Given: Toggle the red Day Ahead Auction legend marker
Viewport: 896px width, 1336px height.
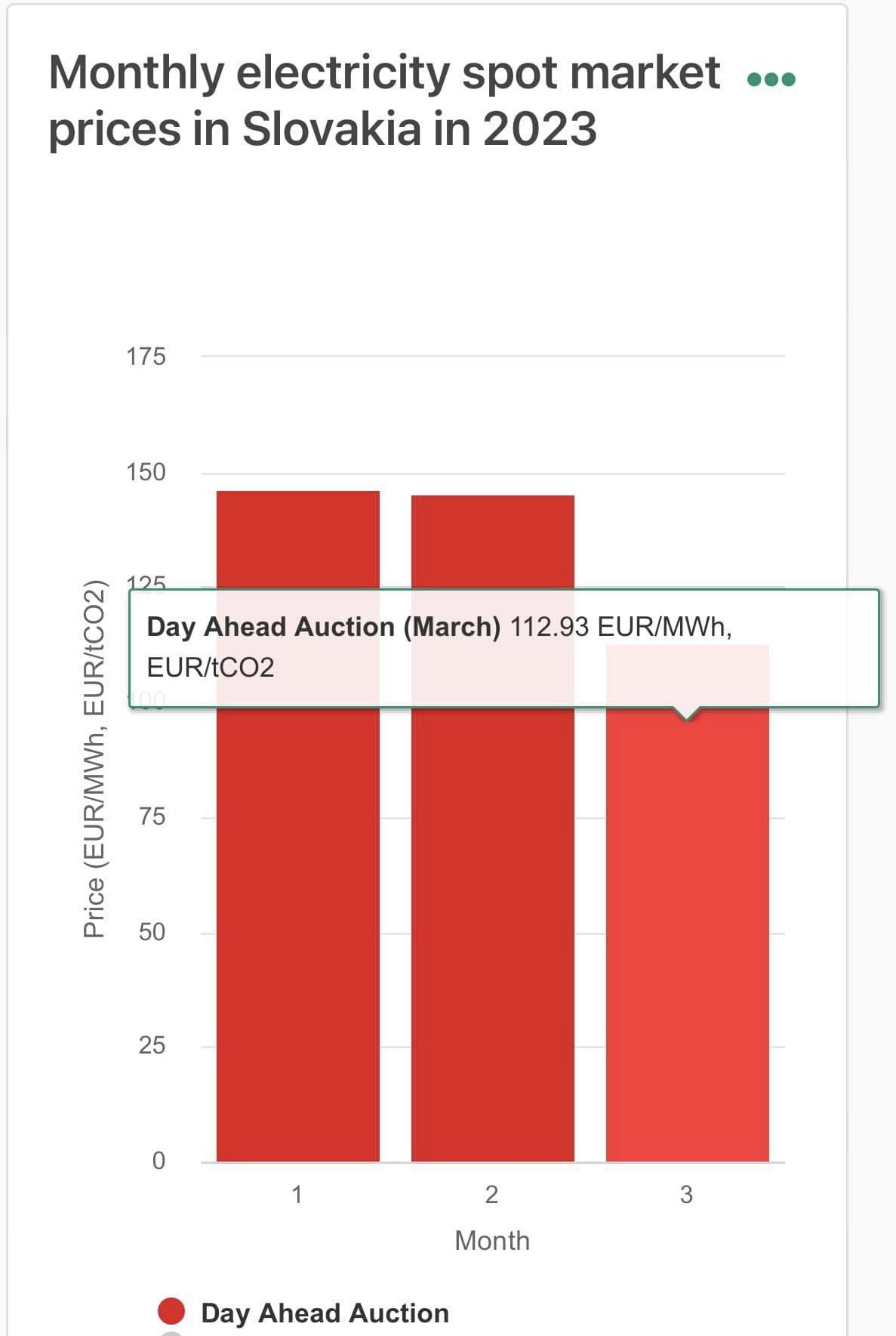Looking at the screenshot, I should (x=171, y=1312).
